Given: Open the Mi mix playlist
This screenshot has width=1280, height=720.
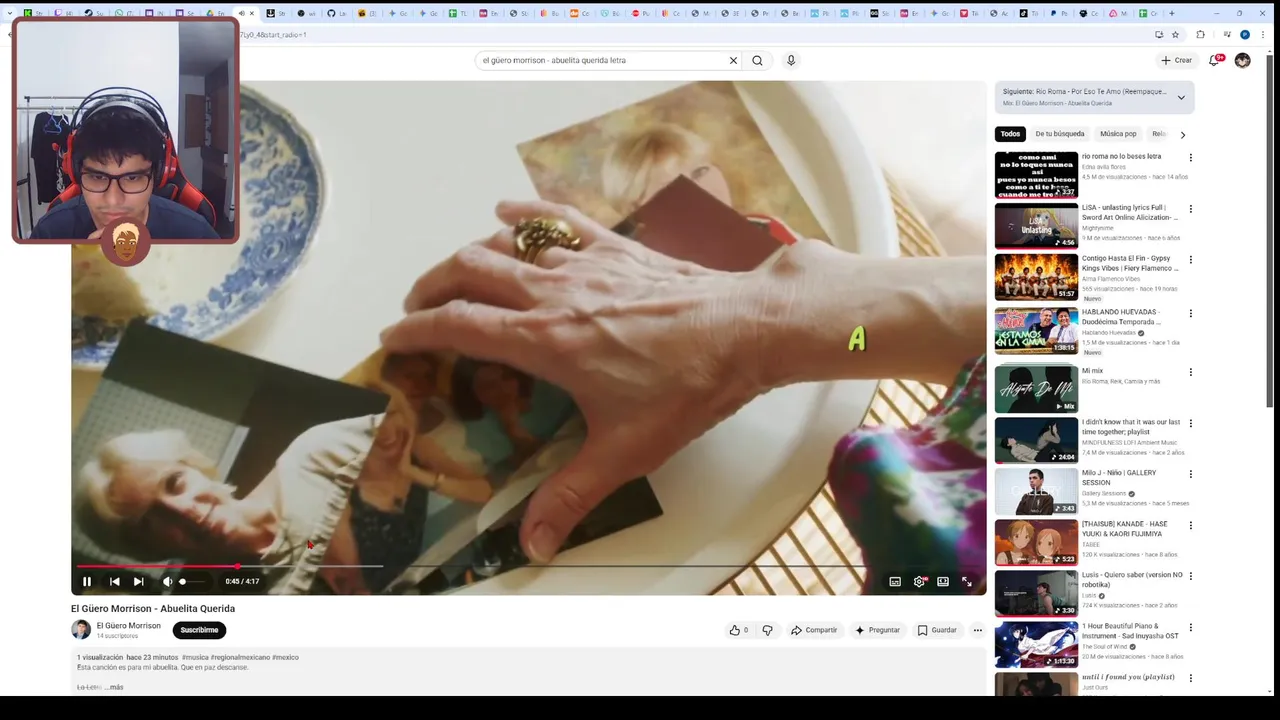Looking at the screenshot, I should pyautogui.click(x=1036, y=389).
